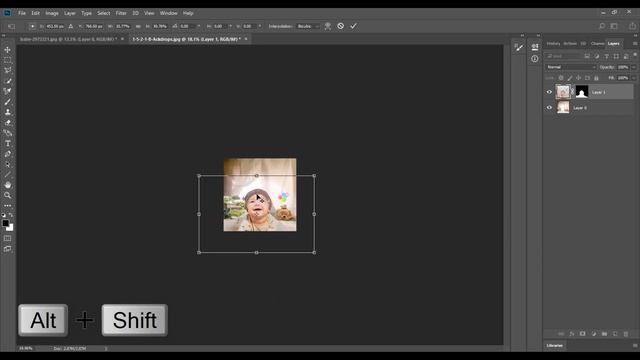Select the Move tool
640x360 pixels.
7,50
